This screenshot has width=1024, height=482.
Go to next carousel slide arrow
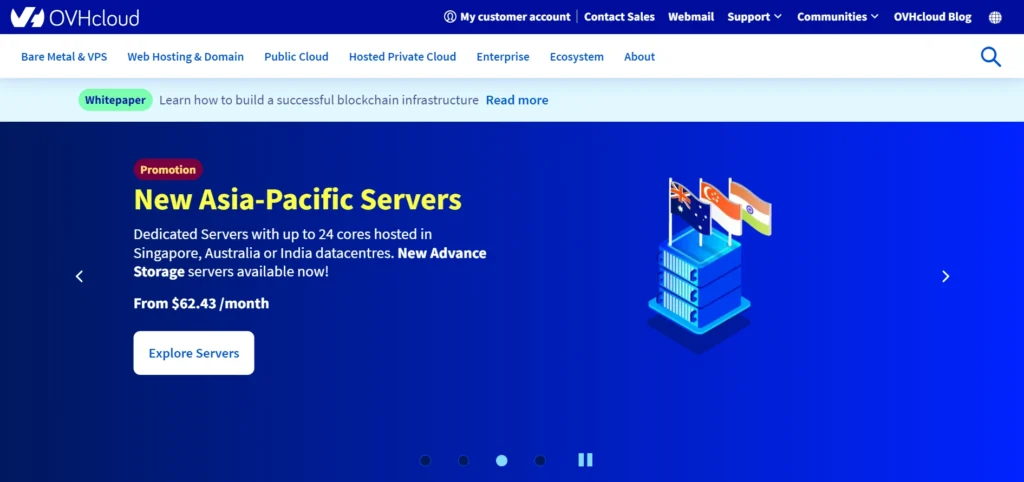coord(945,276)
